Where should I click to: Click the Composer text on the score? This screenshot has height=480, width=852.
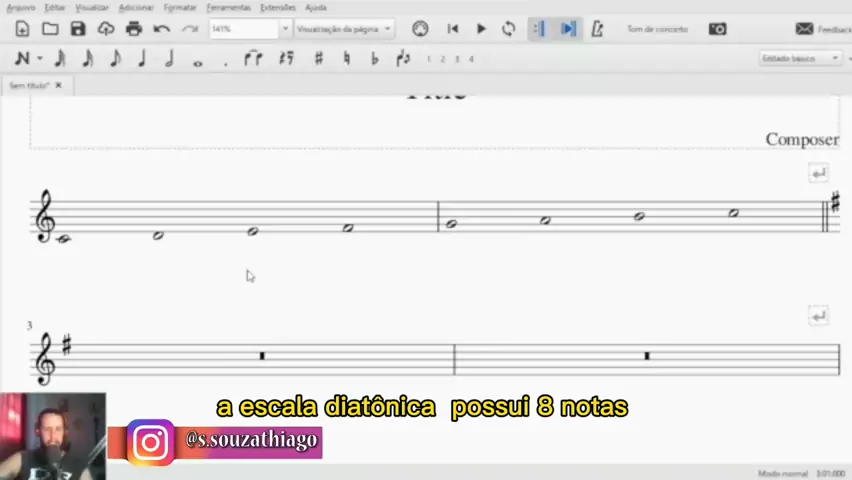(x=802, y=139)
